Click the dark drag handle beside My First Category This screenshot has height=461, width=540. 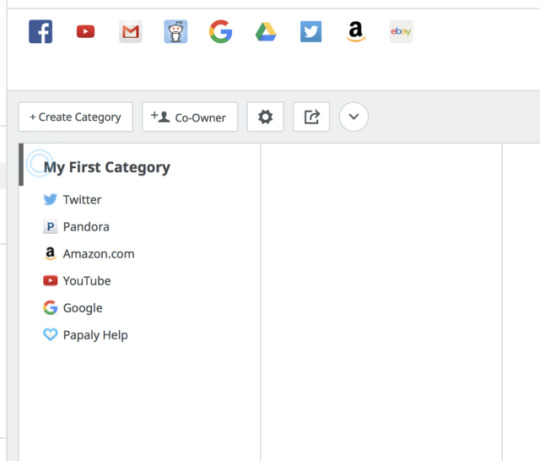(21, 165)
